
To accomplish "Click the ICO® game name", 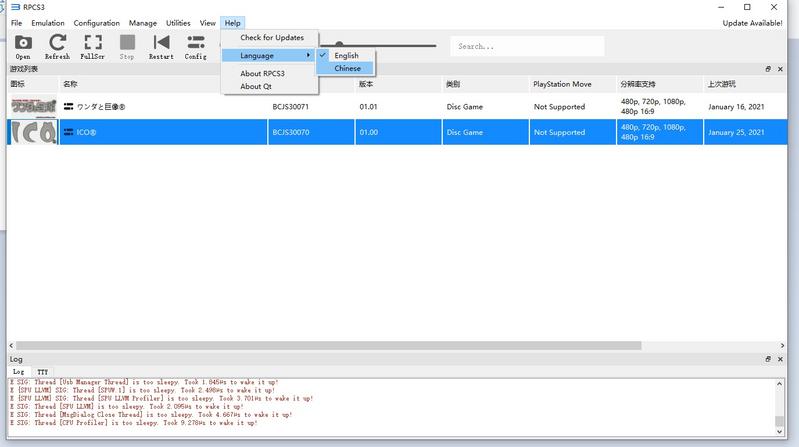I will pos(86,132).
